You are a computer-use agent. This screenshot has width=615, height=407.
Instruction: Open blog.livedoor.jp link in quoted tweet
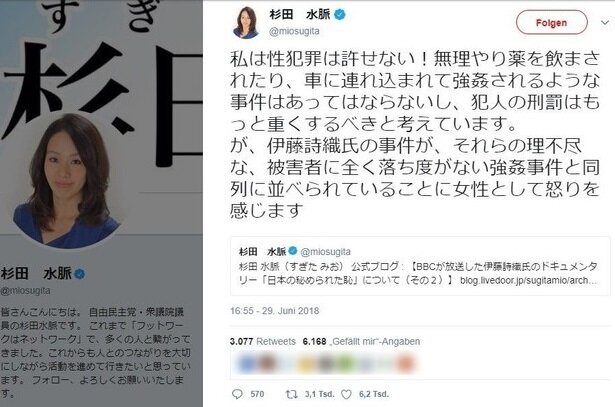pyautogui.click(x=528, y=280)
